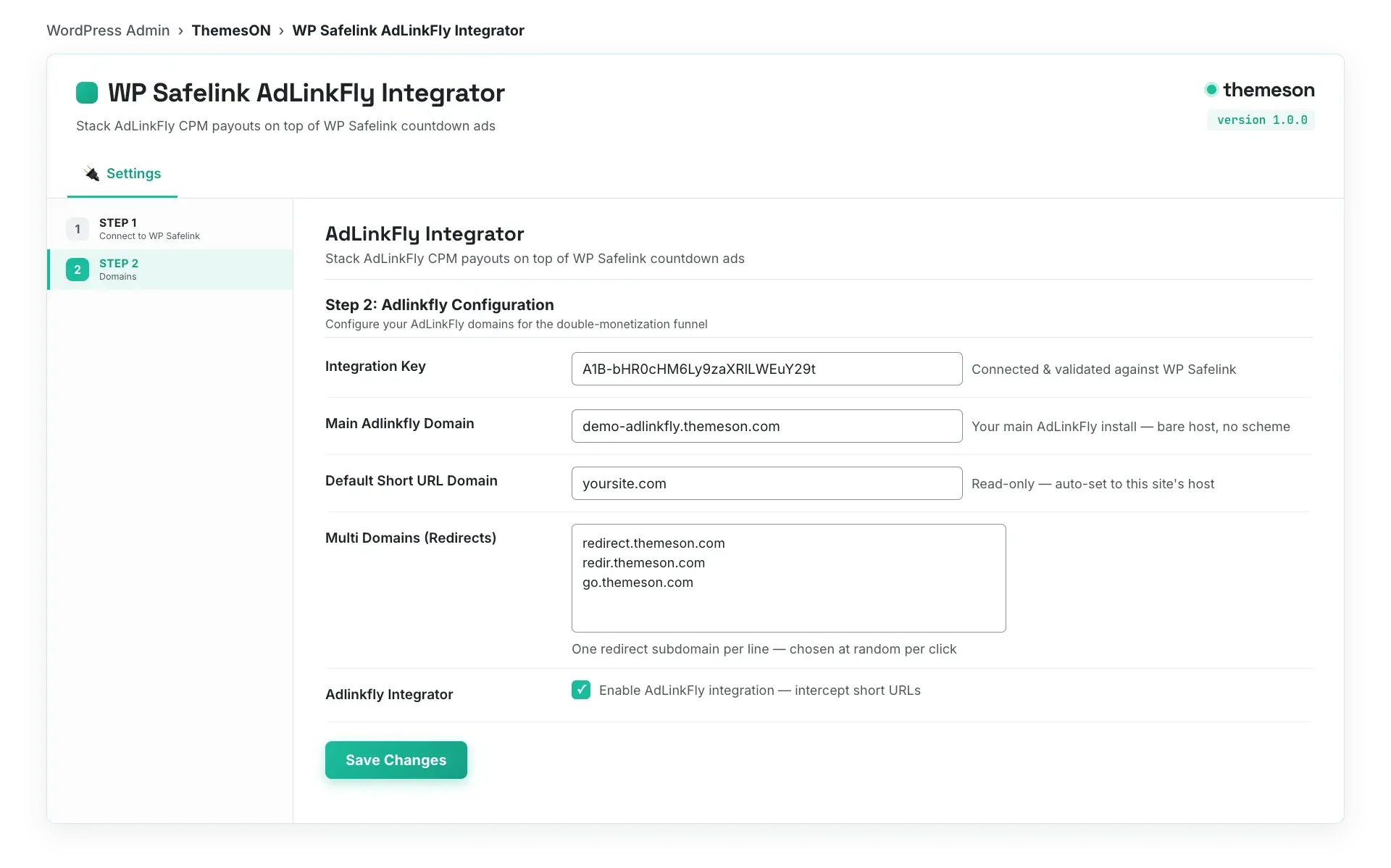
Task: Click redir.themeson.com line in textarea
Action: [x=643, y=563]
